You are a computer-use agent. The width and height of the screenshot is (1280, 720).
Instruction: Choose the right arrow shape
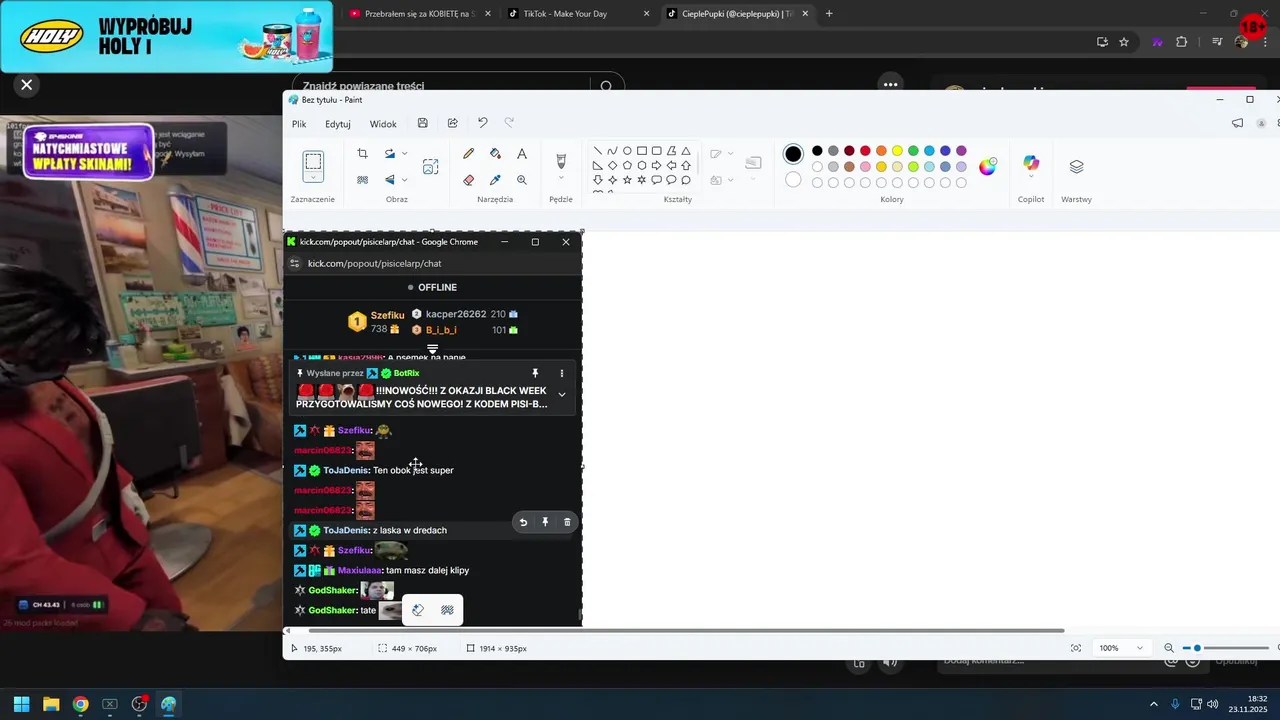point(656,166)
